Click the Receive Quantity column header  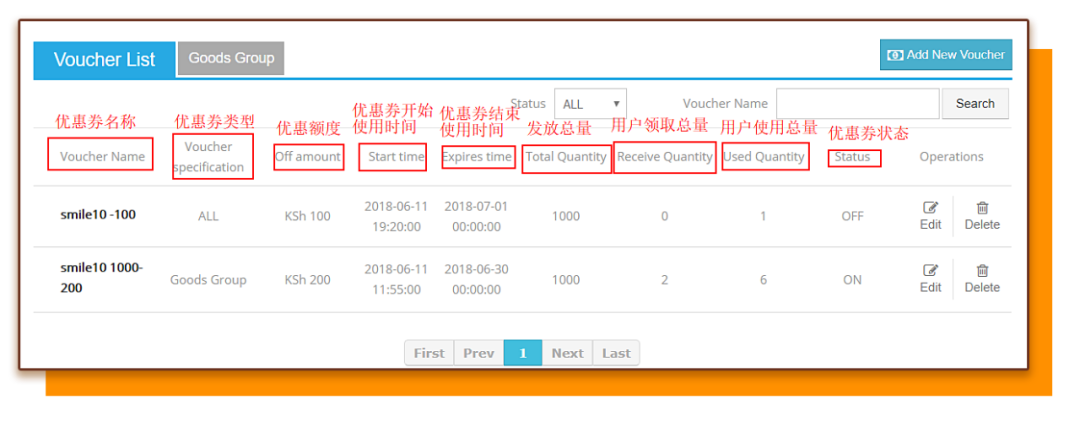pyautogui.click(x=665, y=156)
